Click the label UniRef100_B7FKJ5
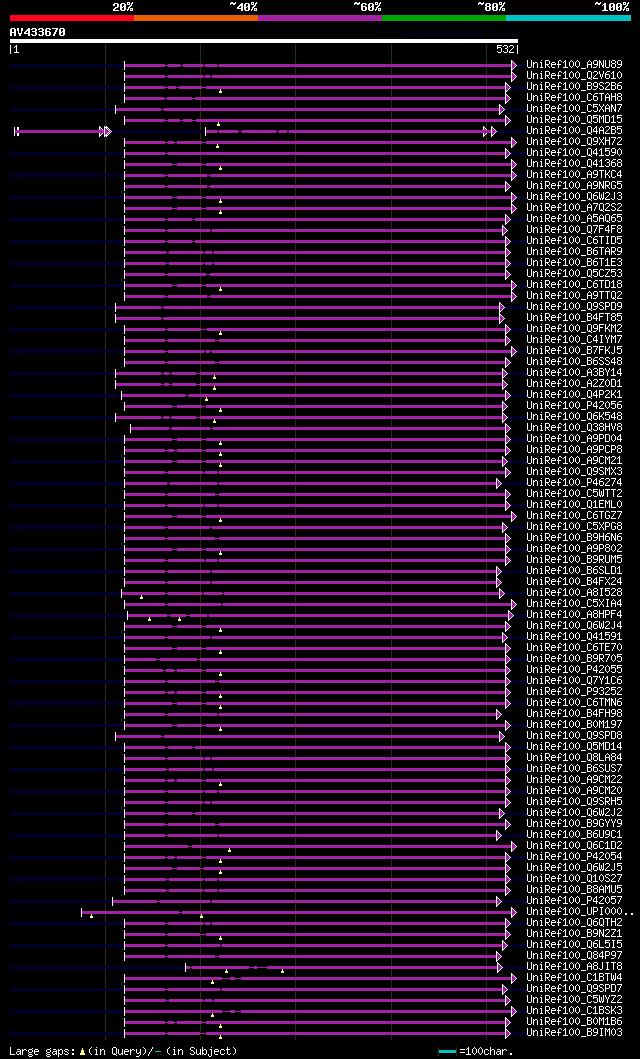 click(x=575, y=351)
